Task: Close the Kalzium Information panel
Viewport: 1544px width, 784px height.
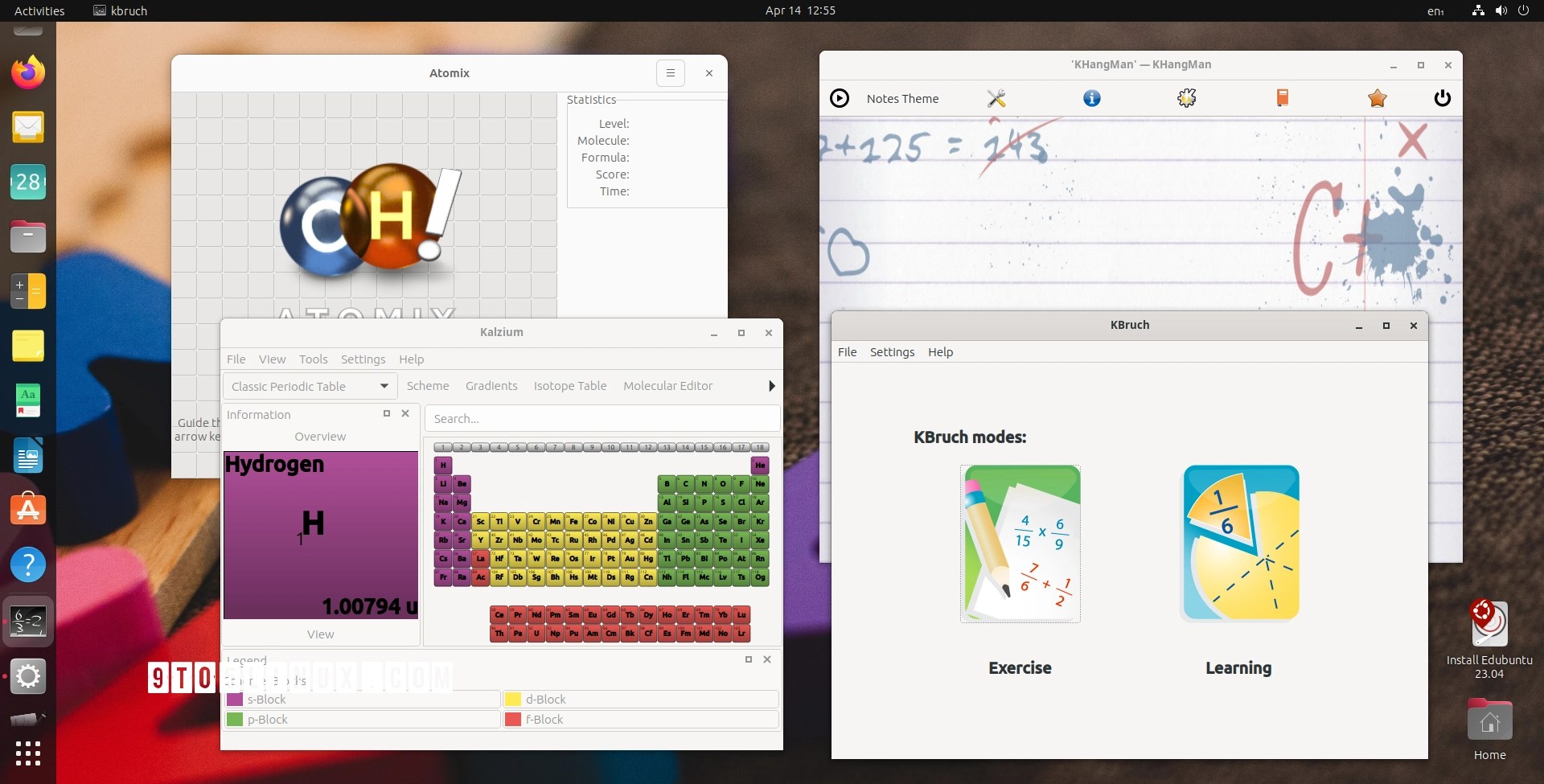Action: pyautogui.click(x=405, y=413)
